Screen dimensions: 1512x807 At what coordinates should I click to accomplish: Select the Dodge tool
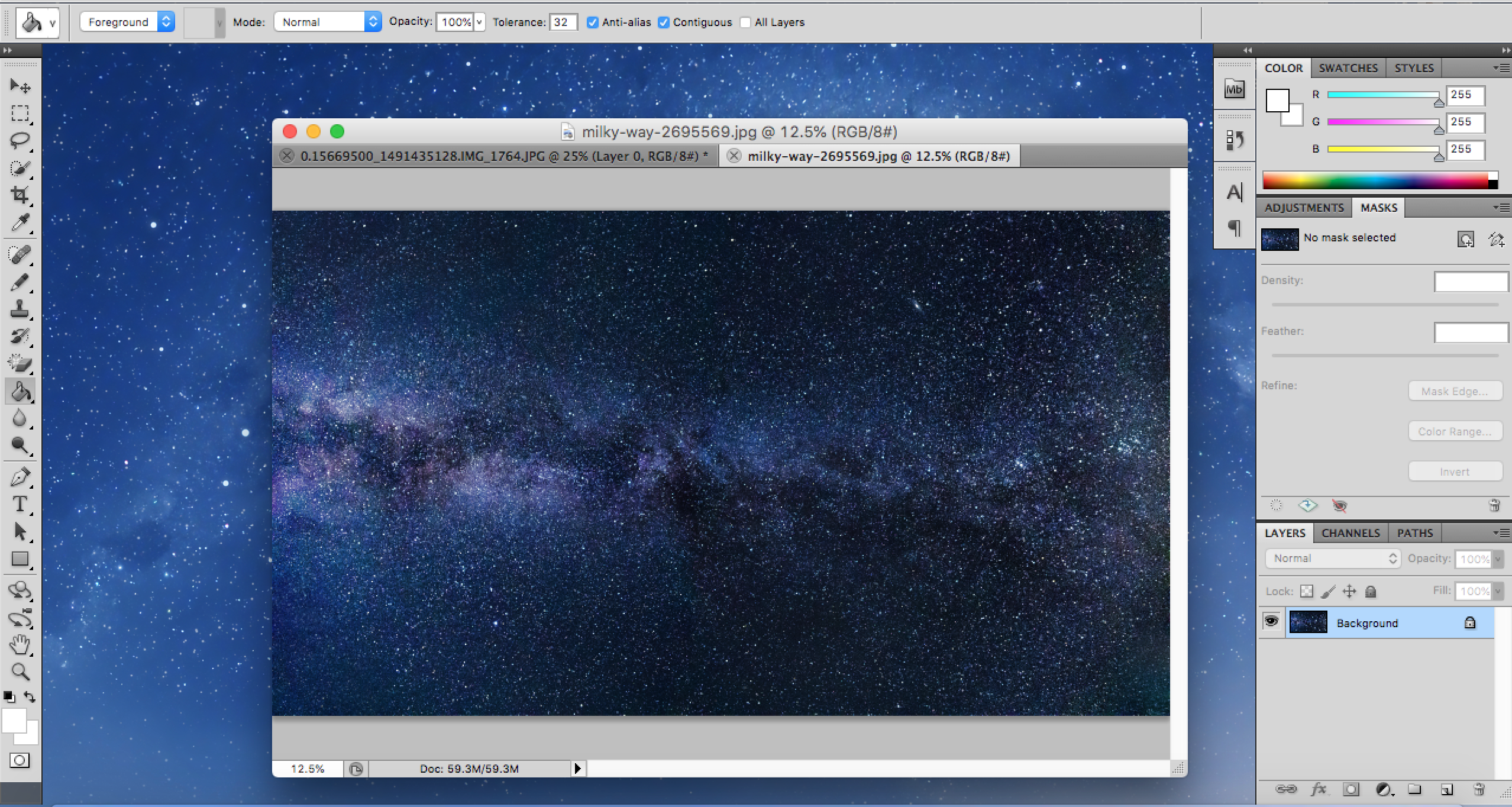(x=20, y=446)
